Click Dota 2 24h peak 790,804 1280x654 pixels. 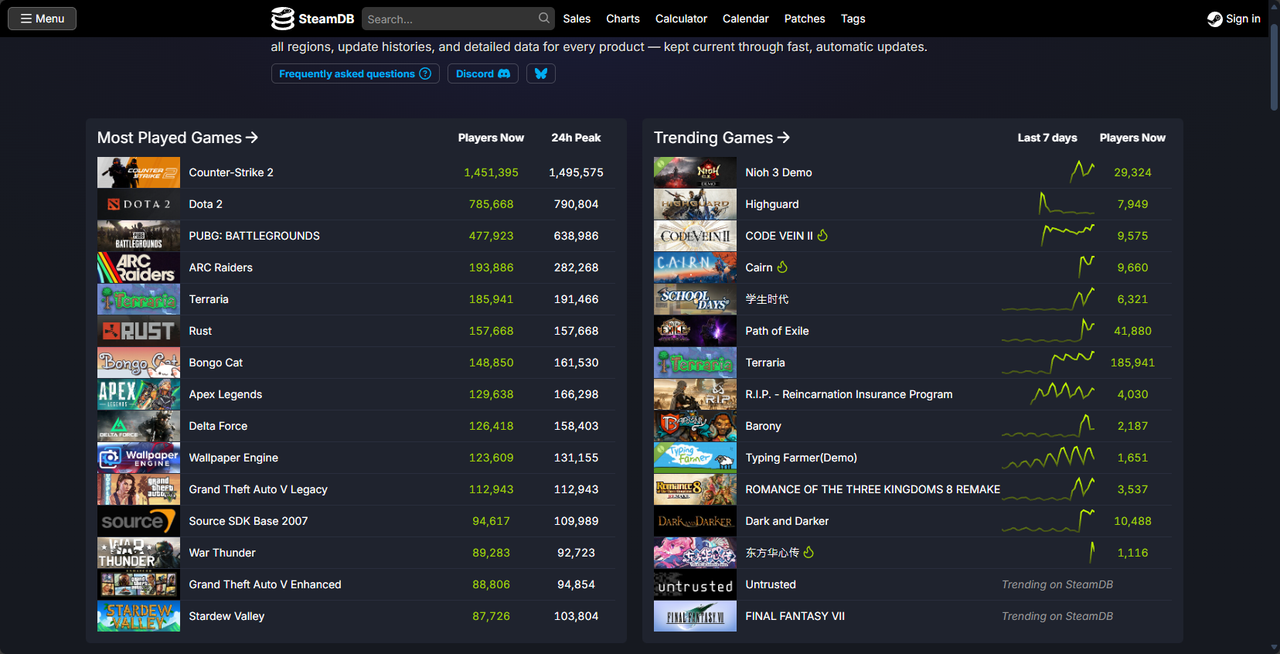point(576,204)
